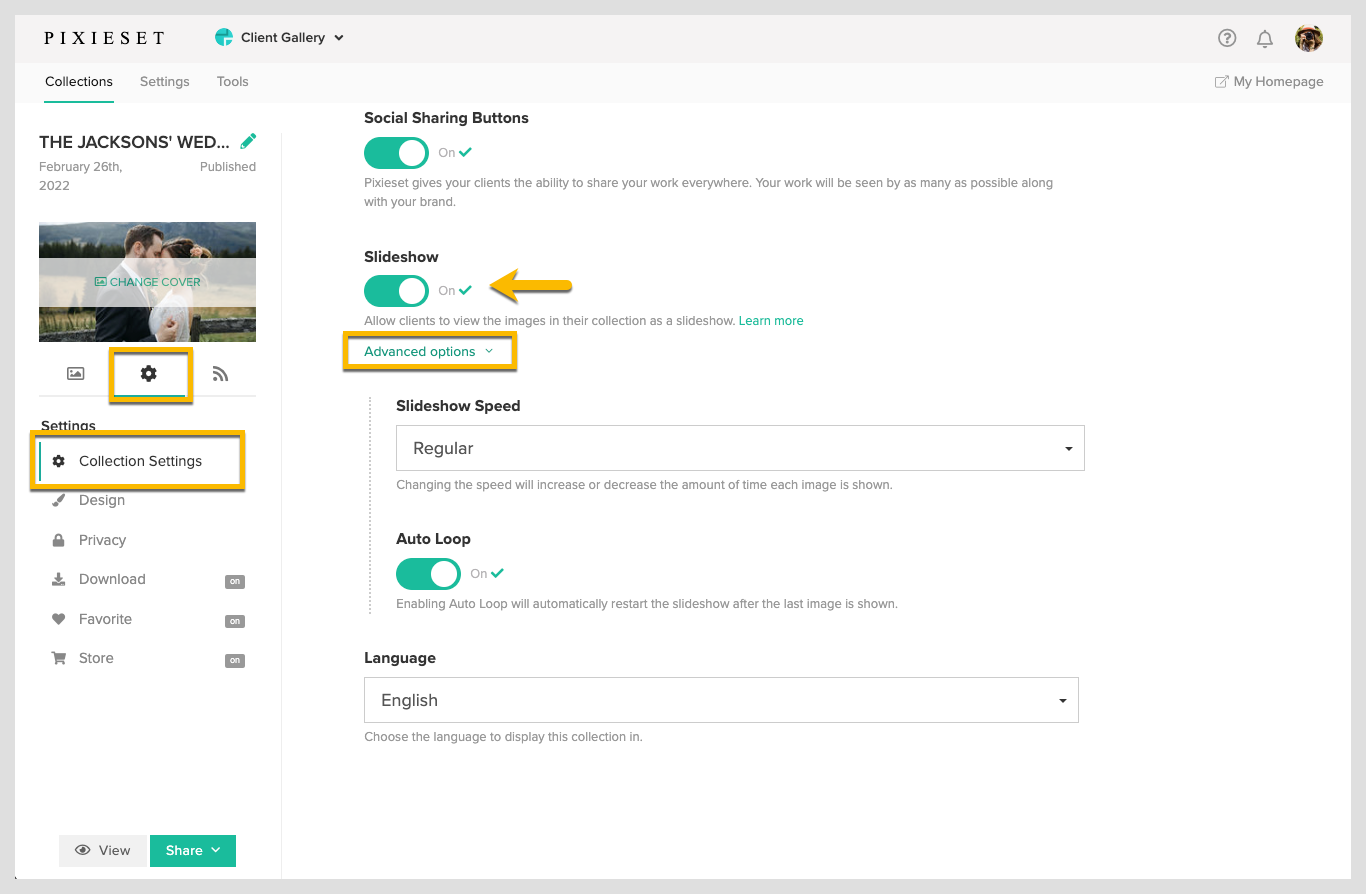Follow the slideshow Learn more link
The width and height of the screenshot is (1366, 894).
tap(771, 321)
